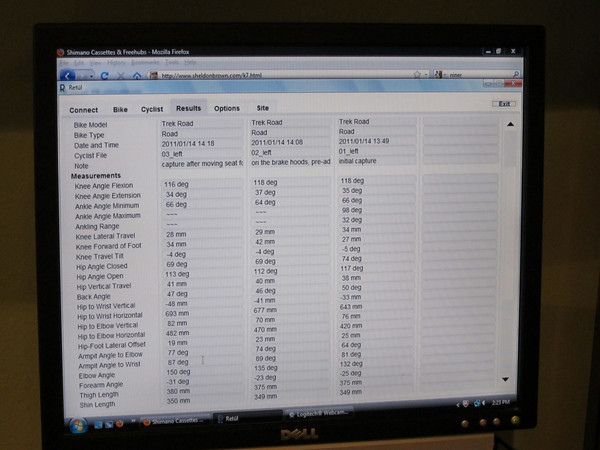Click the '150 deg' elbow angle value
The height and width of the screenshot is (450, 600).
(x=178, y=372)
